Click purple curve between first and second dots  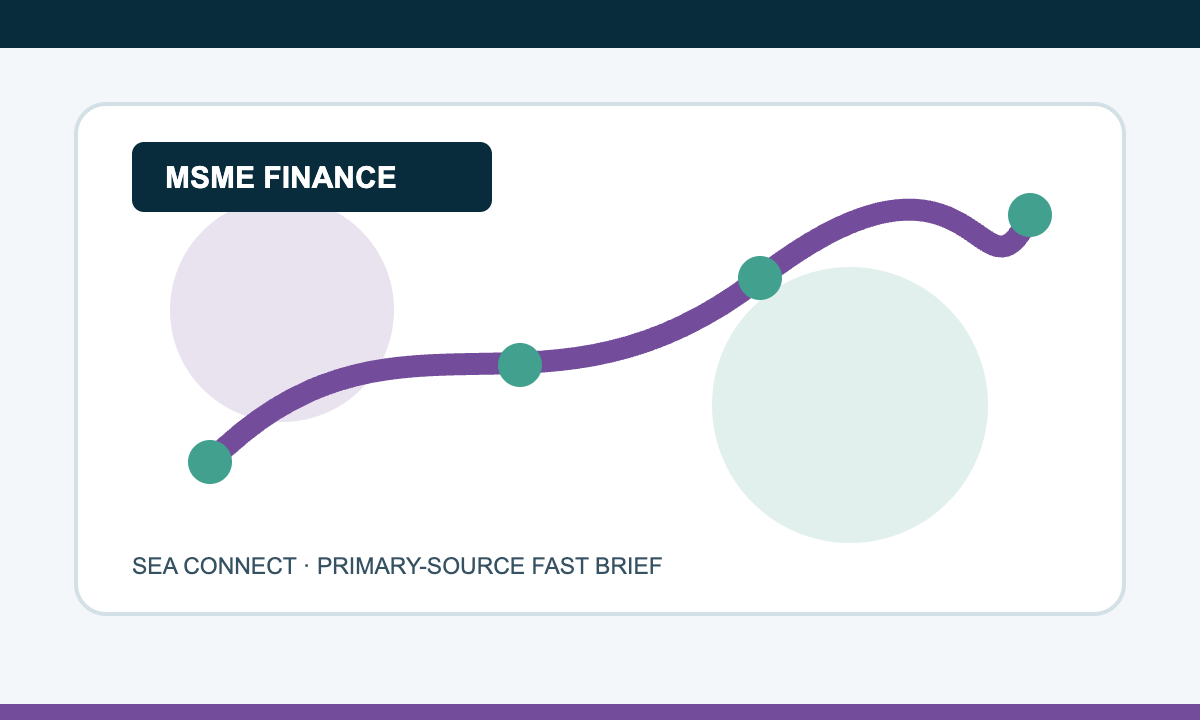click(350, 378)
